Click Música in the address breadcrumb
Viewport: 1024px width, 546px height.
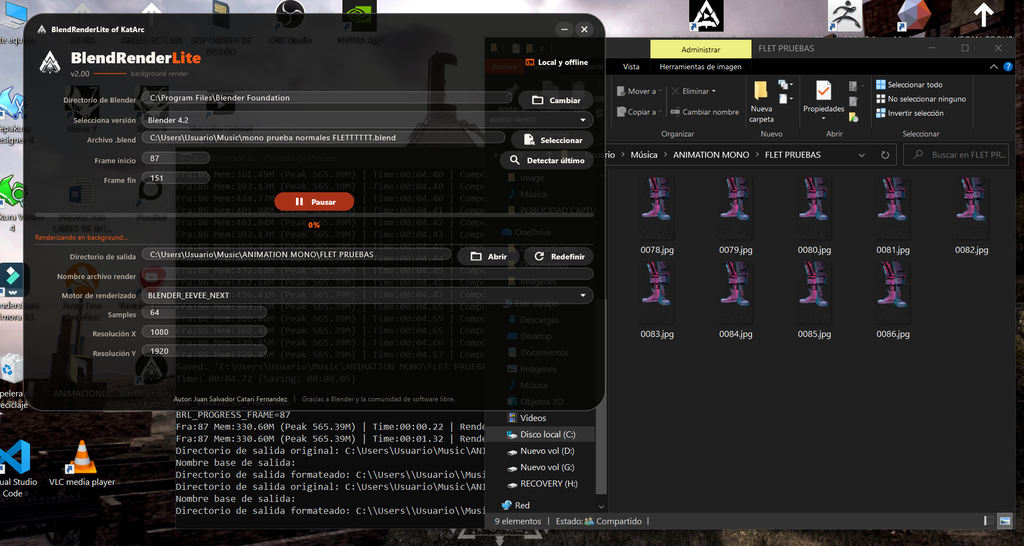[x=644, y=155]
